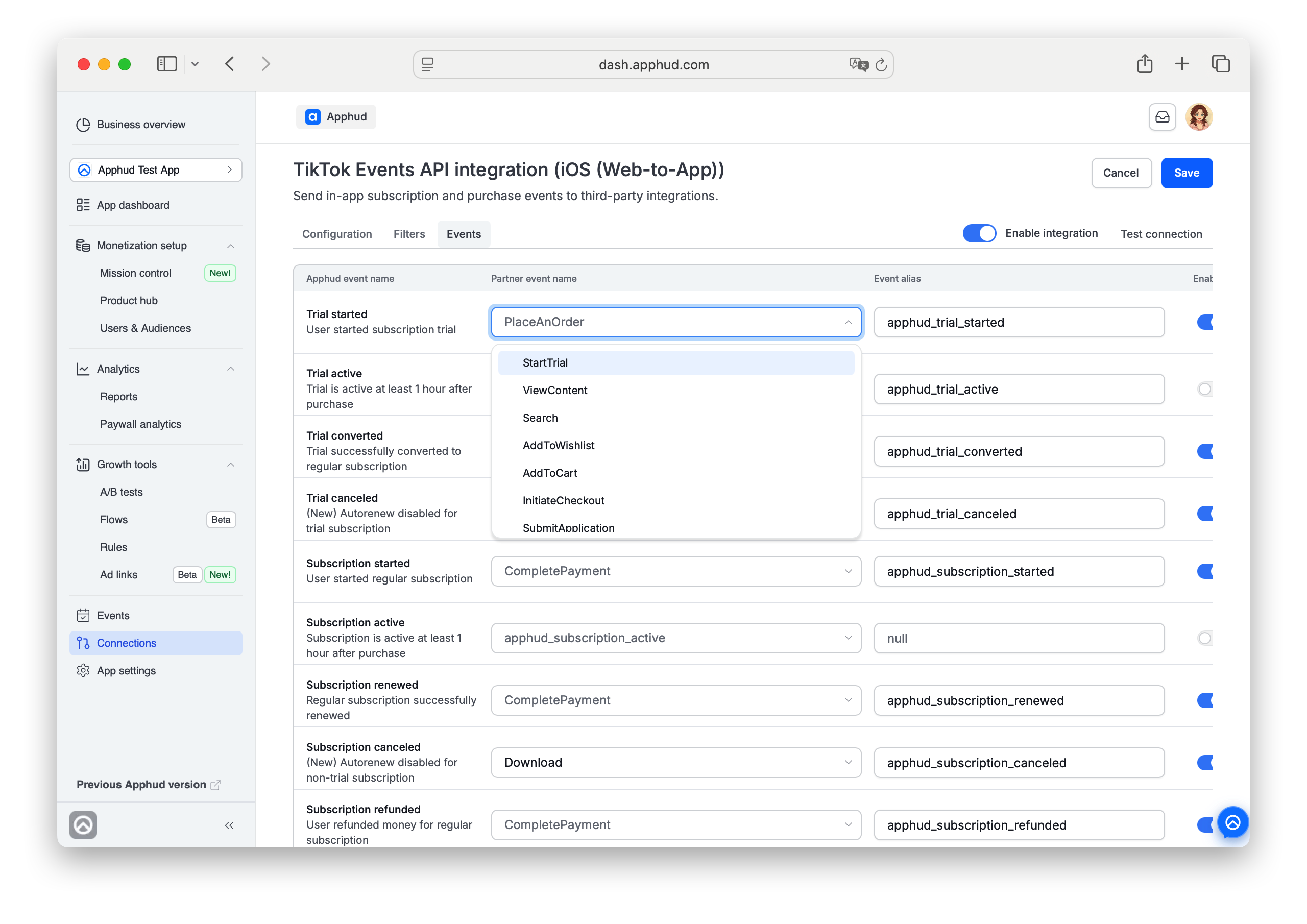Open Paywall analytics in sidebar
This screenshot has height=924, width=1307.
140,424
